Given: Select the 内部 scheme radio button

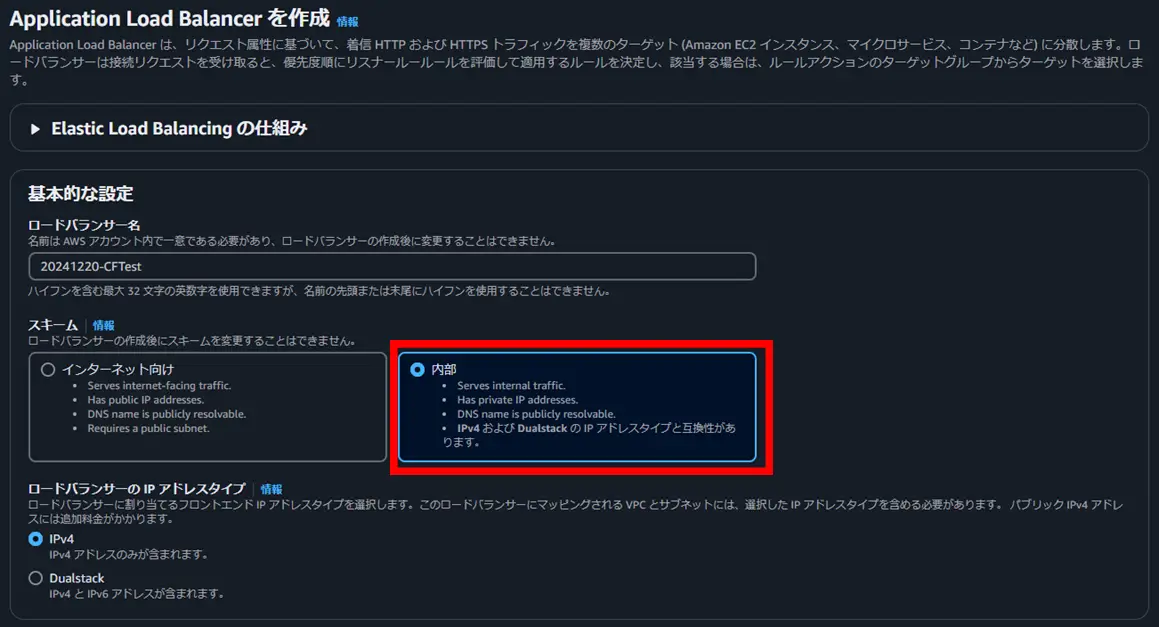Looking at the screenshot, I should point(418,369).
